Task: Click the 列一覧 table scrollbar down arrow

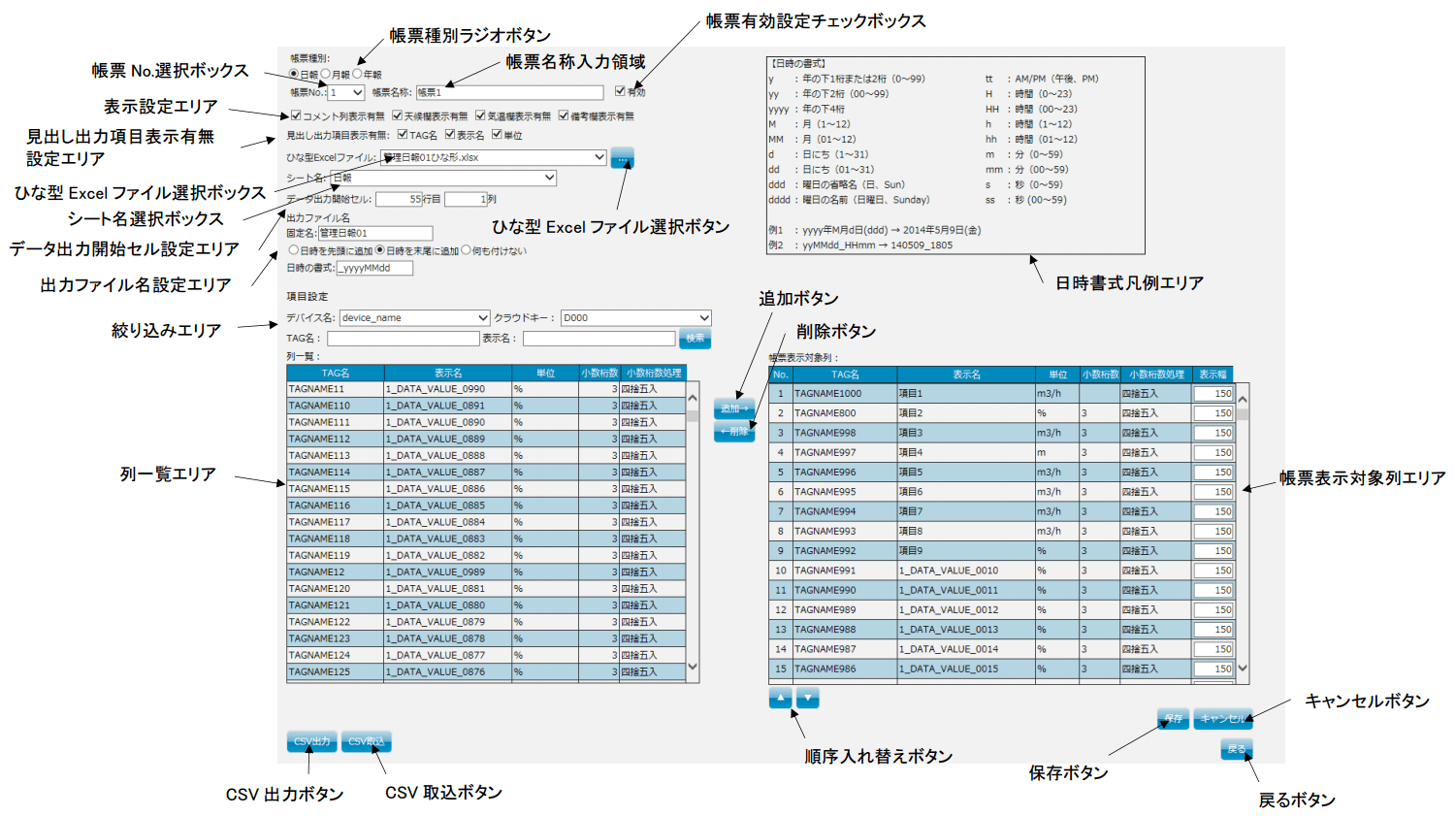Action: click(x=693, y=667)
